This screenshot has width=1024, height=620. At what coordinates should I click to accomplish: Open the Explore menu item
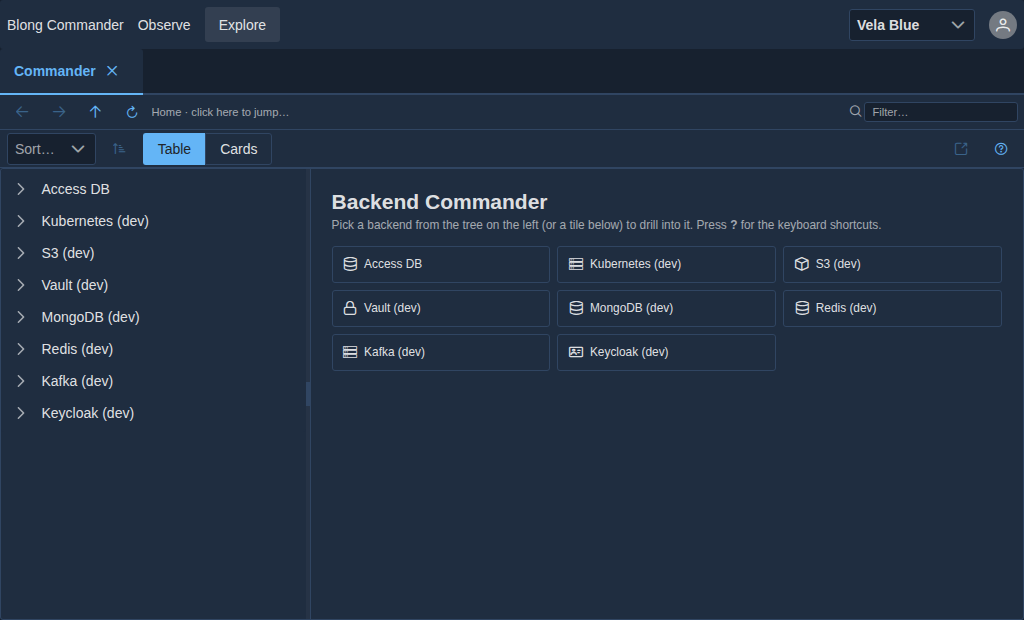coord(242,25)
